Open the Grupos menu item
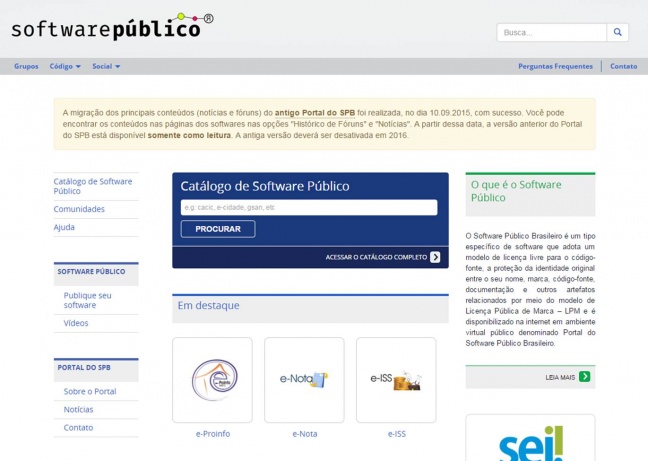Viewport: 648px width, 461px height. pyautogui.click(x=26, y=66)
